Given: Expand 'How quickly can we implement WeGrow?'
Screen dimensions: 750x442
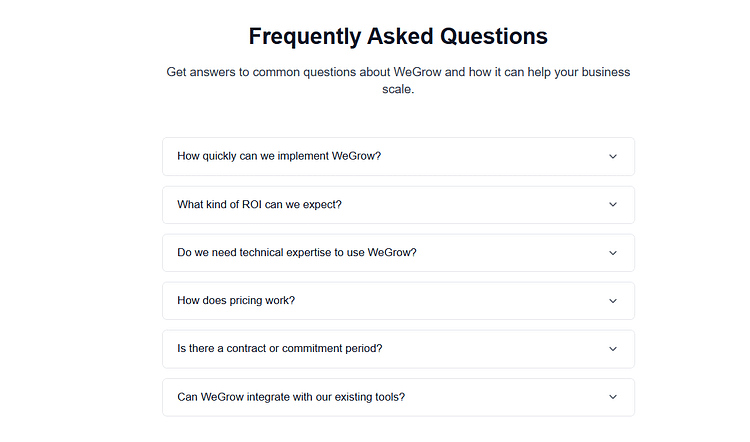Looking at the screenshot, I should click(x=279, y=156).
